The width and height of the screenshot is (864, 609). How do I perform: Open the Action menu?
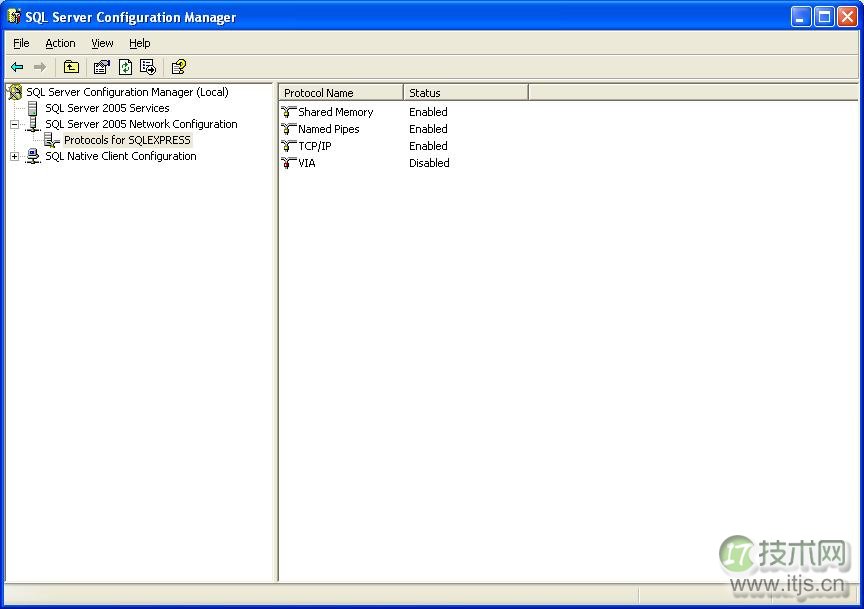point(60,43)
